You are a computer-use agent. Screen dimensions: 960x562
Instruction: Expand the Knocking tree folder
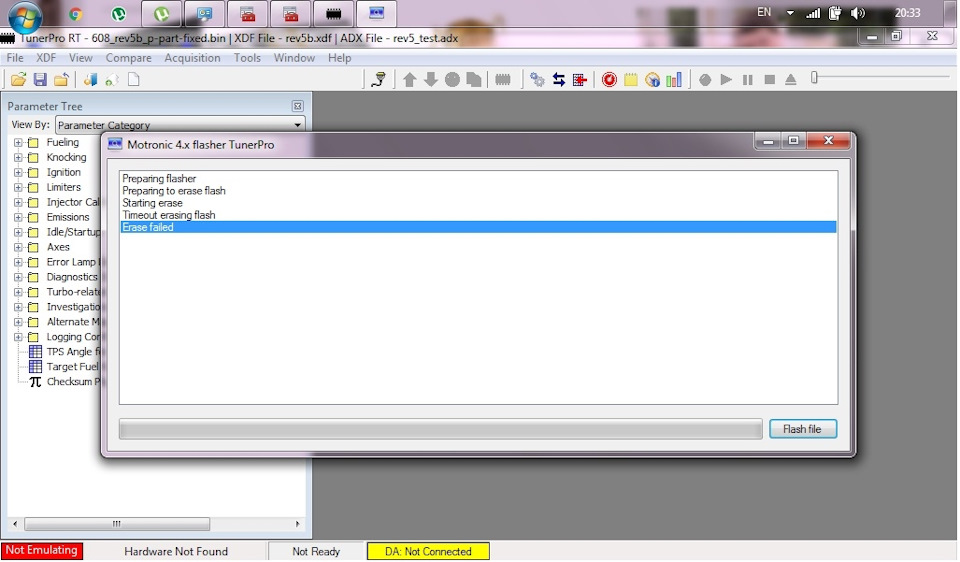tap(18, 157)
